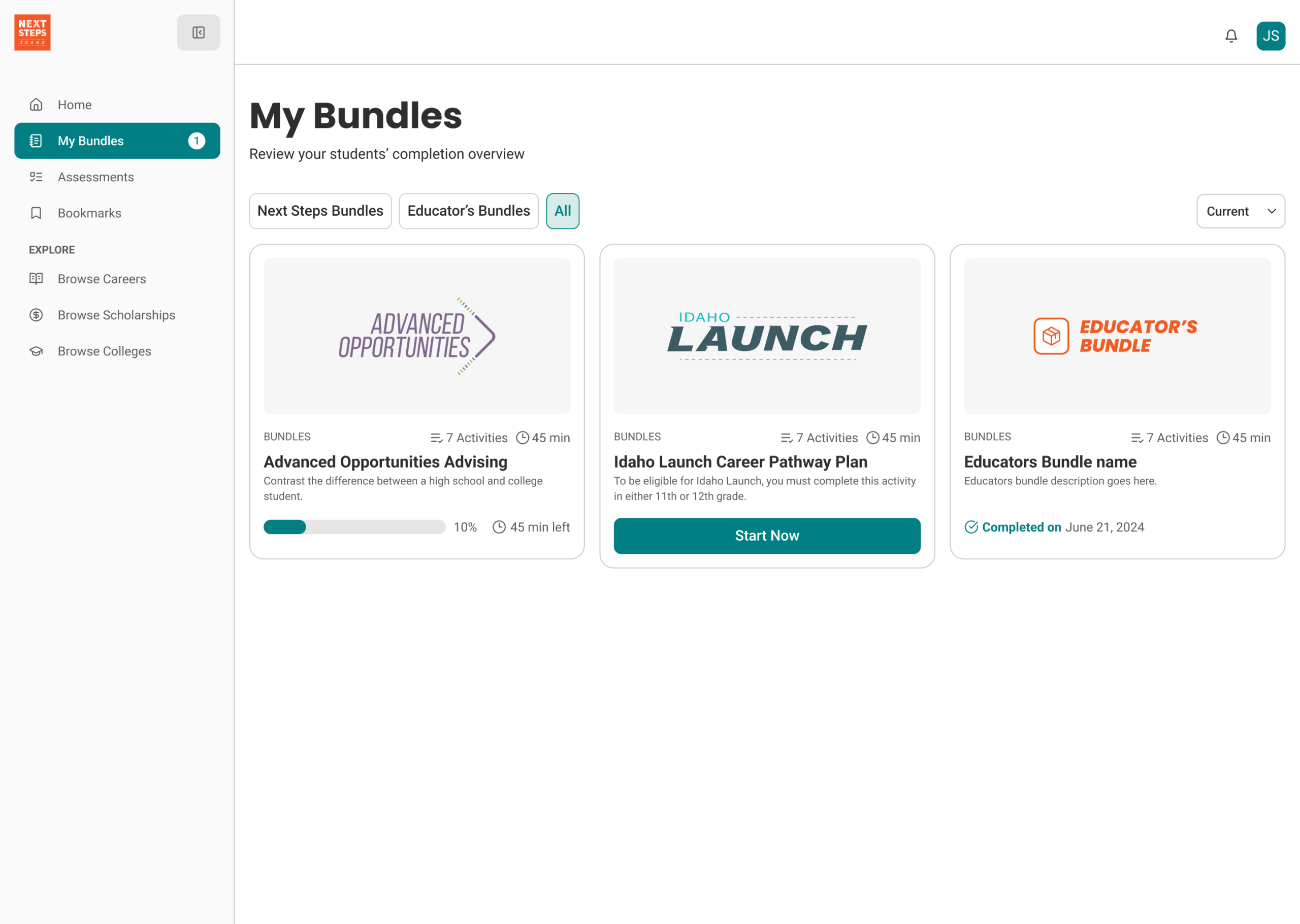
Task: Toggle the Educator's Bundles filter
Action: coord(468,211)
